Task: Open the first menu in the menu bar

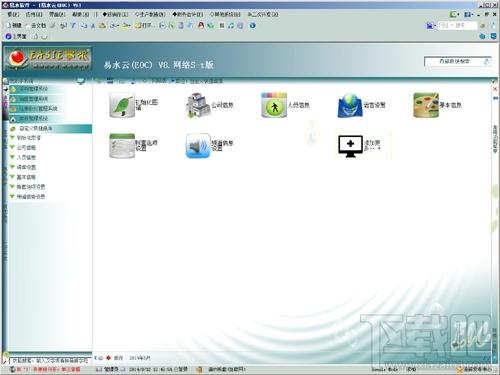Action: coord(13,14)
